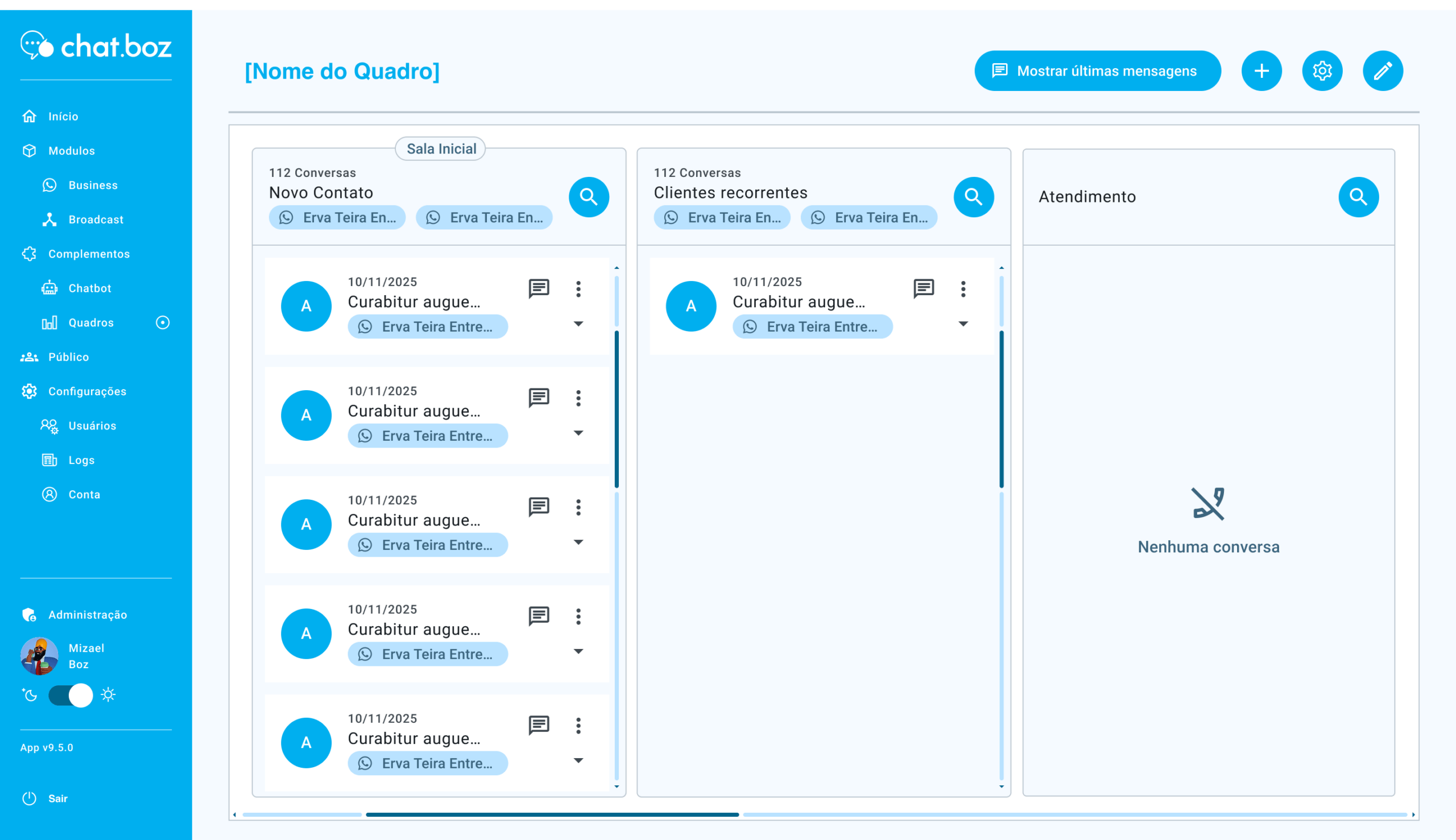Screen dimensions: 1456x840
Task: Click the pencil edit board icon
Action: tap(1382, 71)
